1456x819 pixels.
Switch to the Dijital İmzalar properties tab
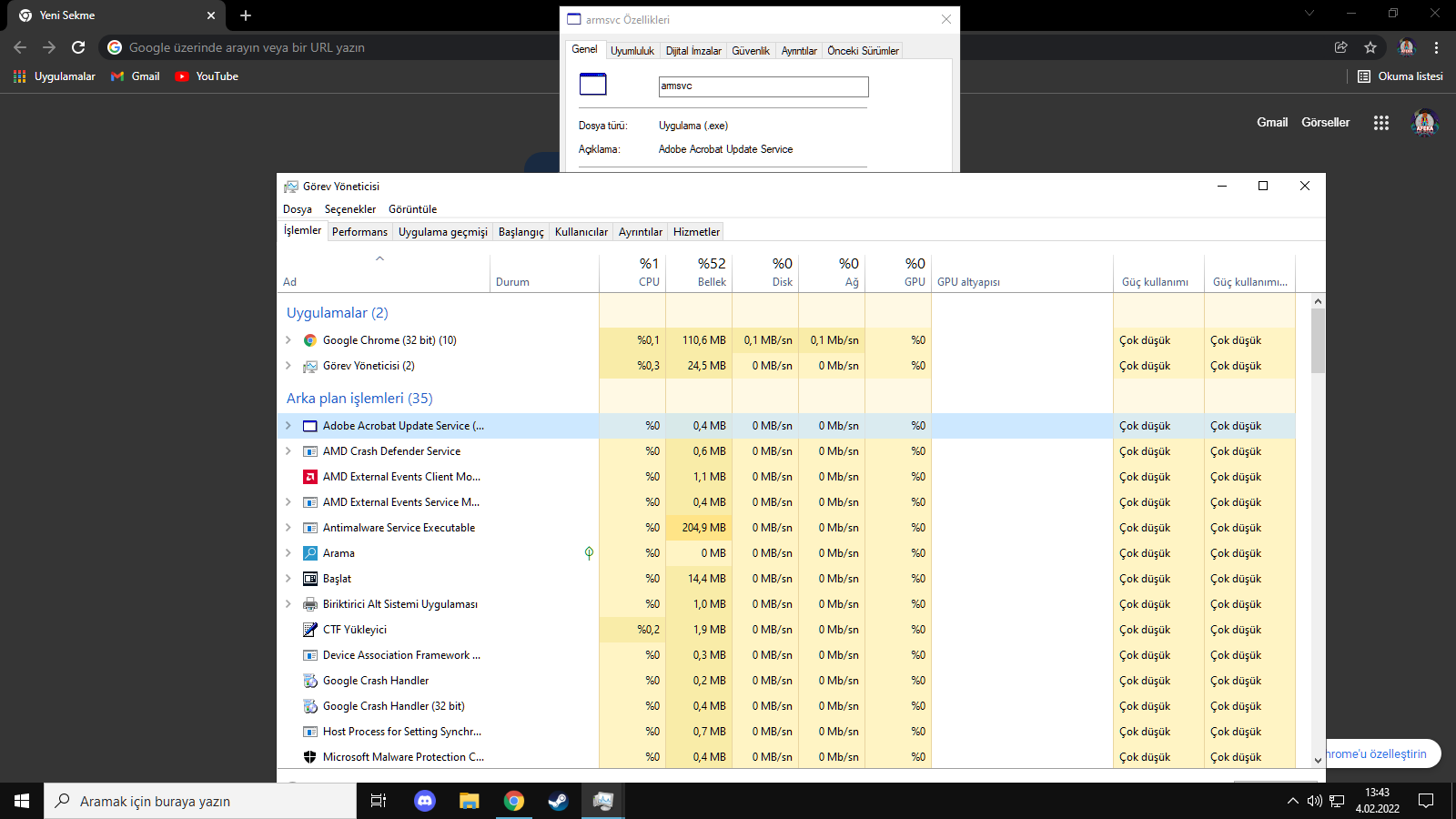(693, 51)
